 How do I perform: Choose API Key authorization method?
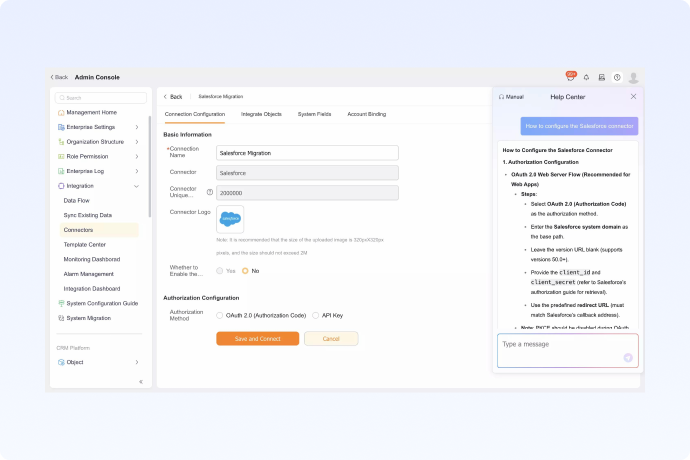(x=316, y=315)
